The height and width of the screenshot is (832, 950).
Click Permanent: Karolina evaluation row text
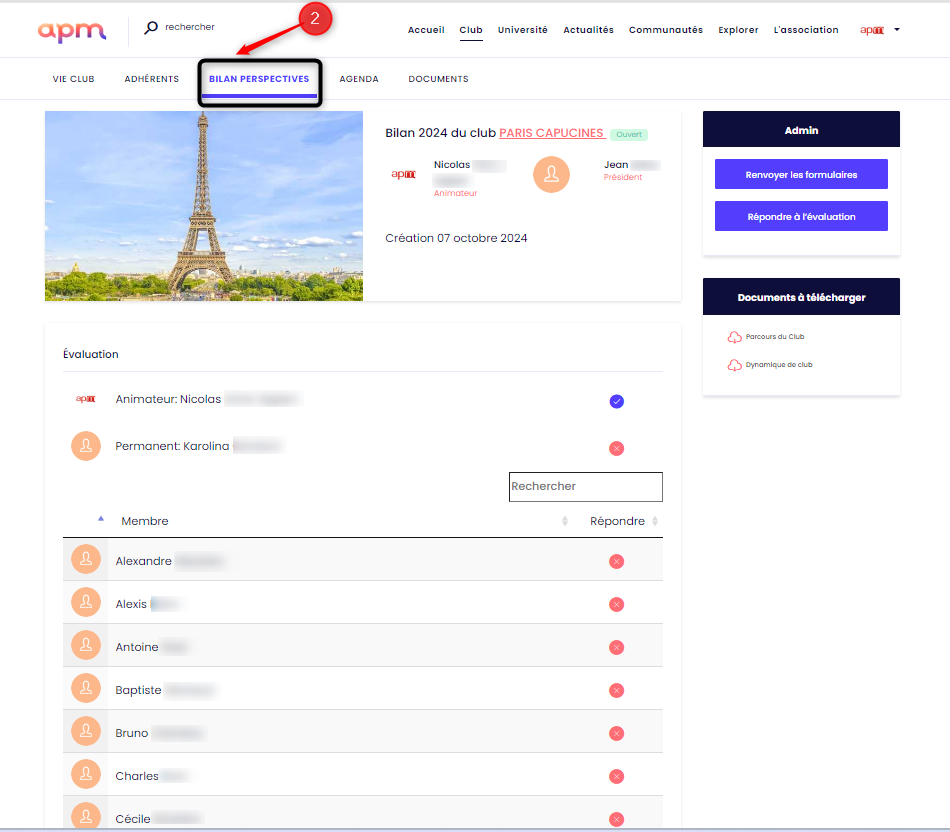coord(172,446)
